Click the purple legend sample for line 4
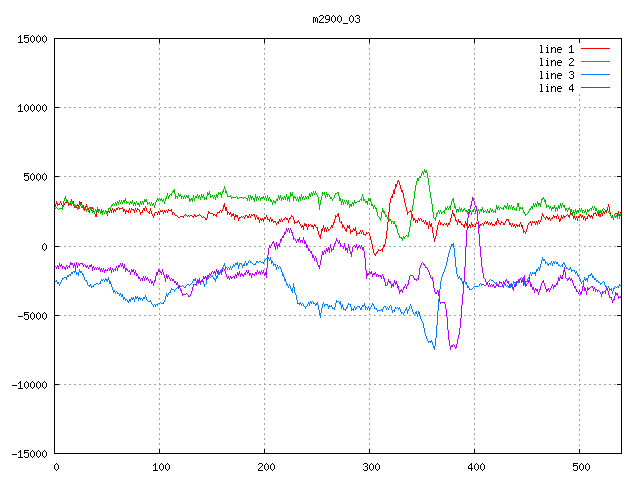640x480 pixels. [x=595, y=88]
